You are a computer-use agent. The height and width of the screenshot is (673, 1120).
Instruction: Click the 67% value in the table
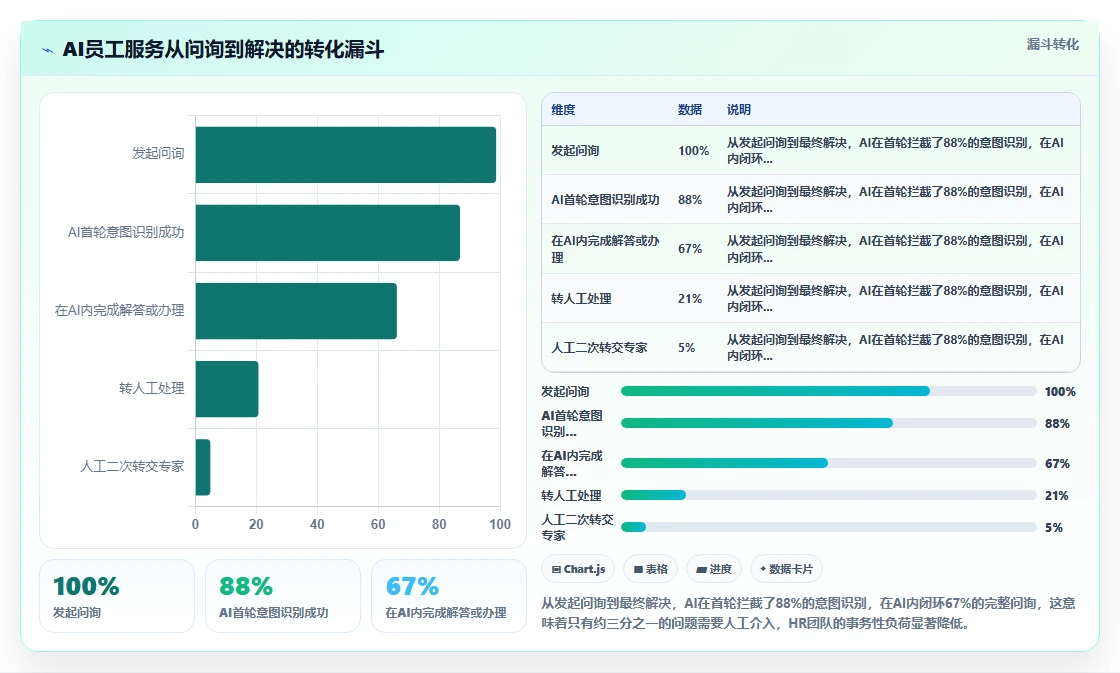pos(690,249)
